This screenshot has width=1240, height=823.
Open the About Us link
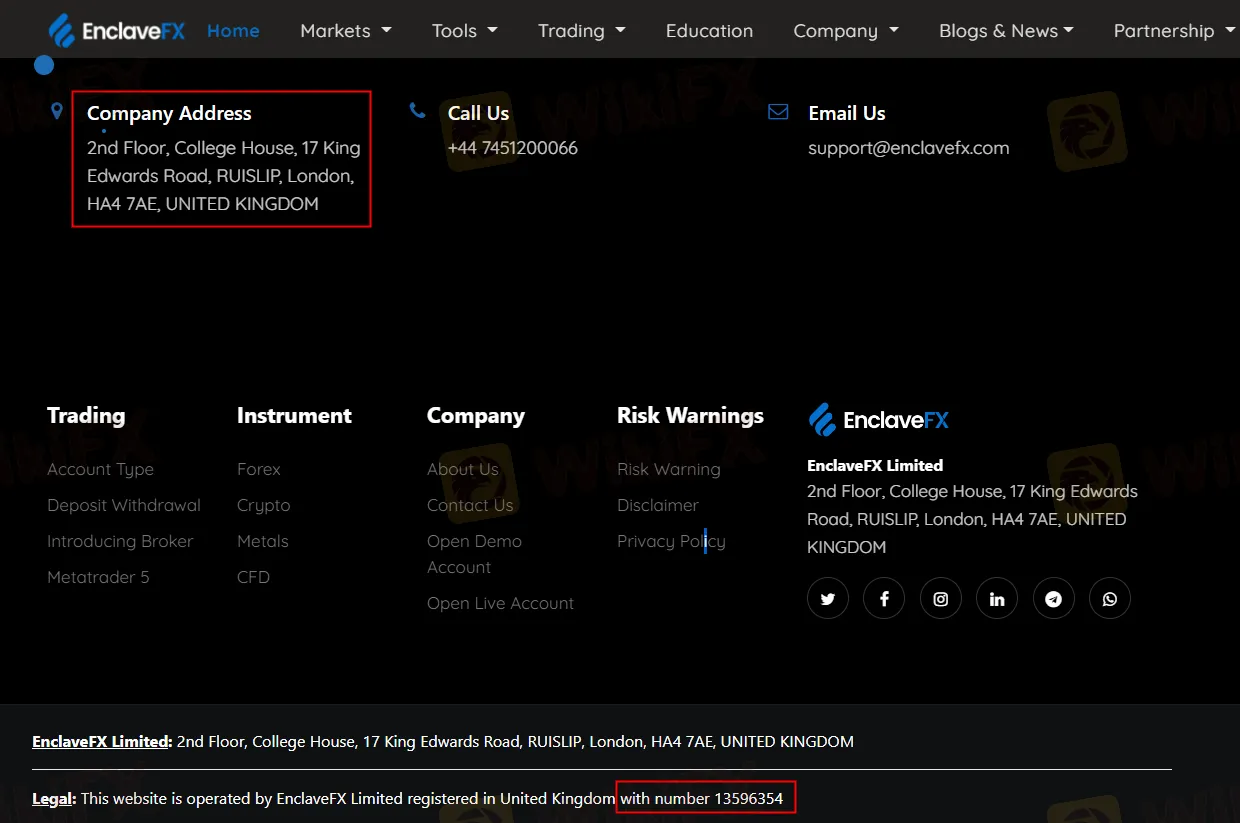tap(462, 469)
